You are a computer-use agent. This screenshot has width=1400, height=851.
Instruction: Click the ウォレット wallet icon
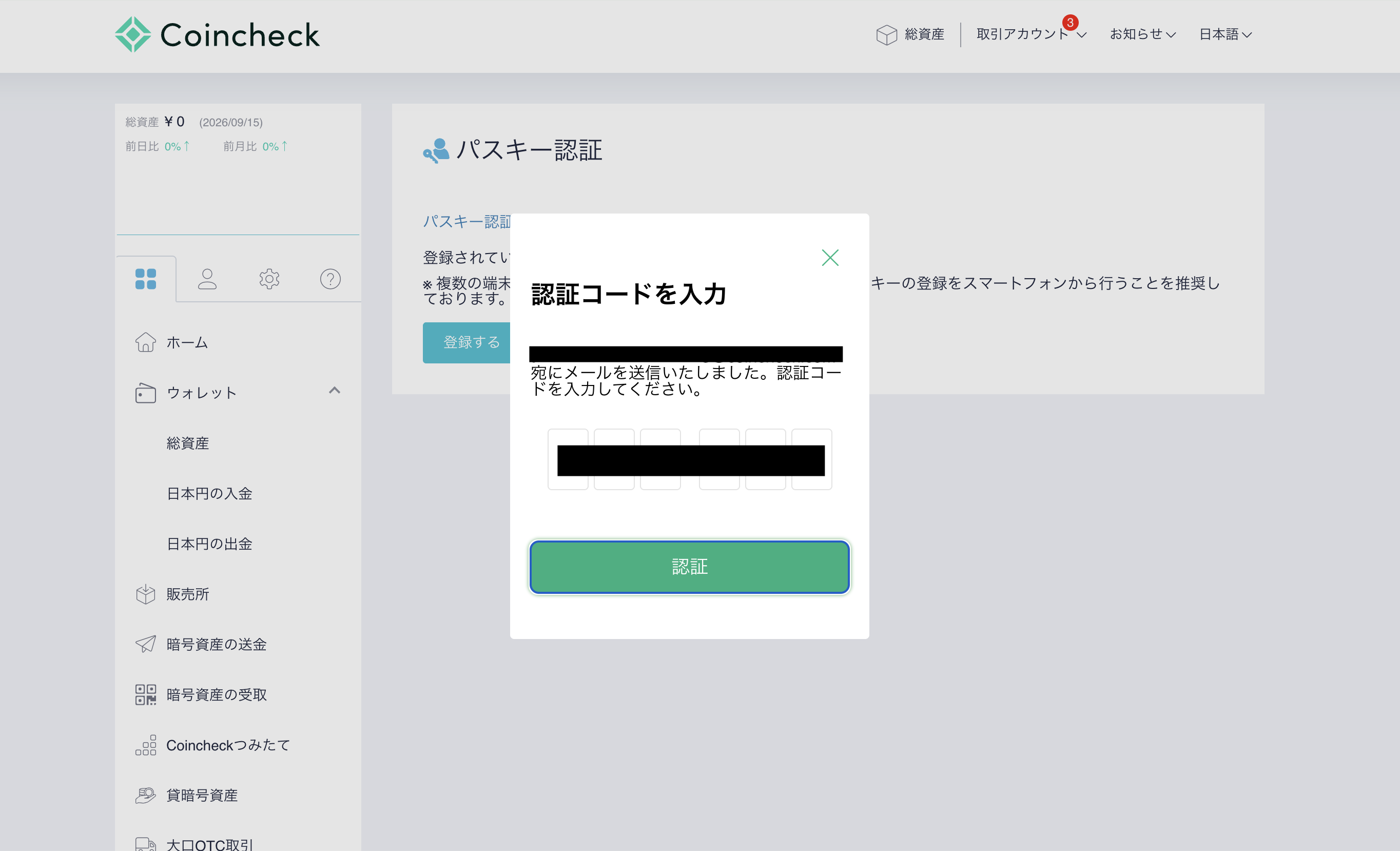coord(145,393)
